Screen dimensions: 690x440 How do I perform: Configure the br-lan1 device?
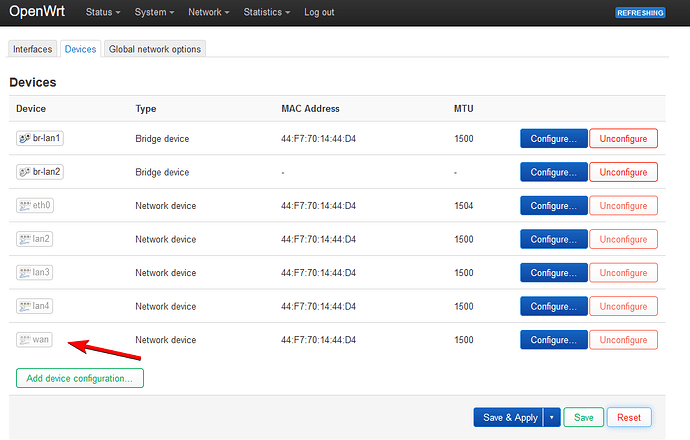click(x=554, y=139)
